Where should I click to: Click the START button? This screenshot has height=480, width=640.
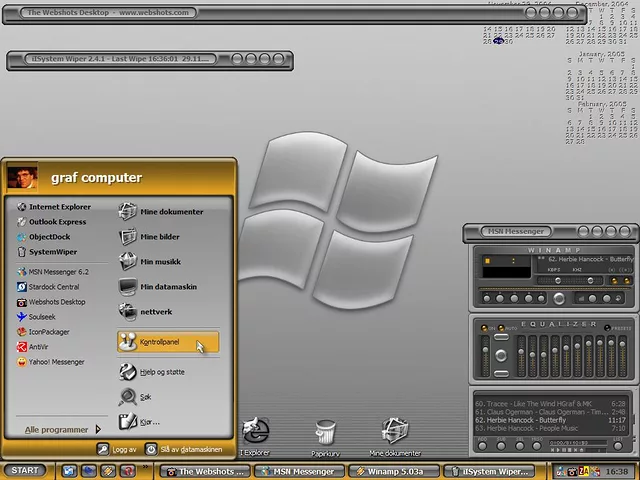tap(24, 470)
